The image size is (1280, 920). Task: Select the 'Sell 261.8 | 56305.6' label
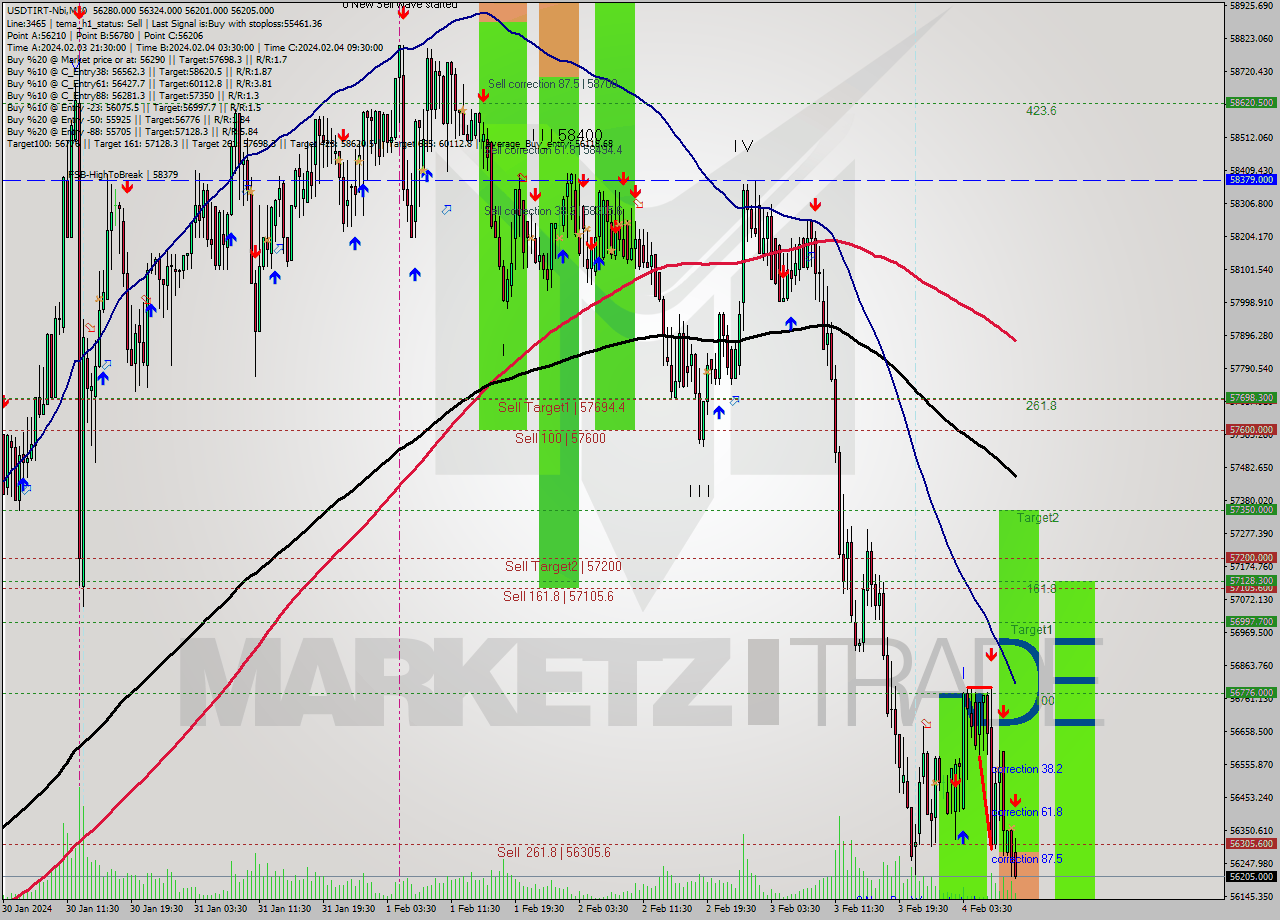point(554,852)
